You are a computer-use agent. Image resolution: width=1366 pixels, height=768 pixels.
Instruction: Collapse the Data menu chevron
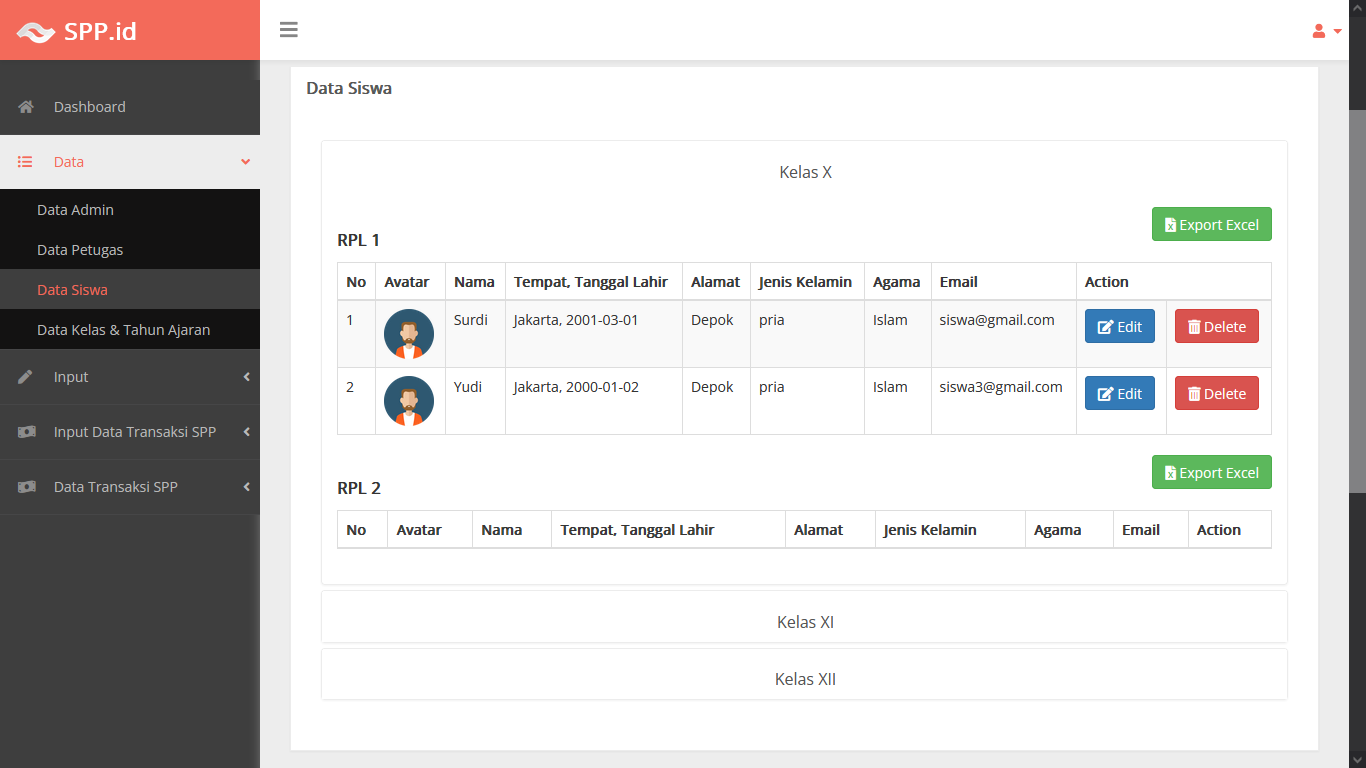245,162
